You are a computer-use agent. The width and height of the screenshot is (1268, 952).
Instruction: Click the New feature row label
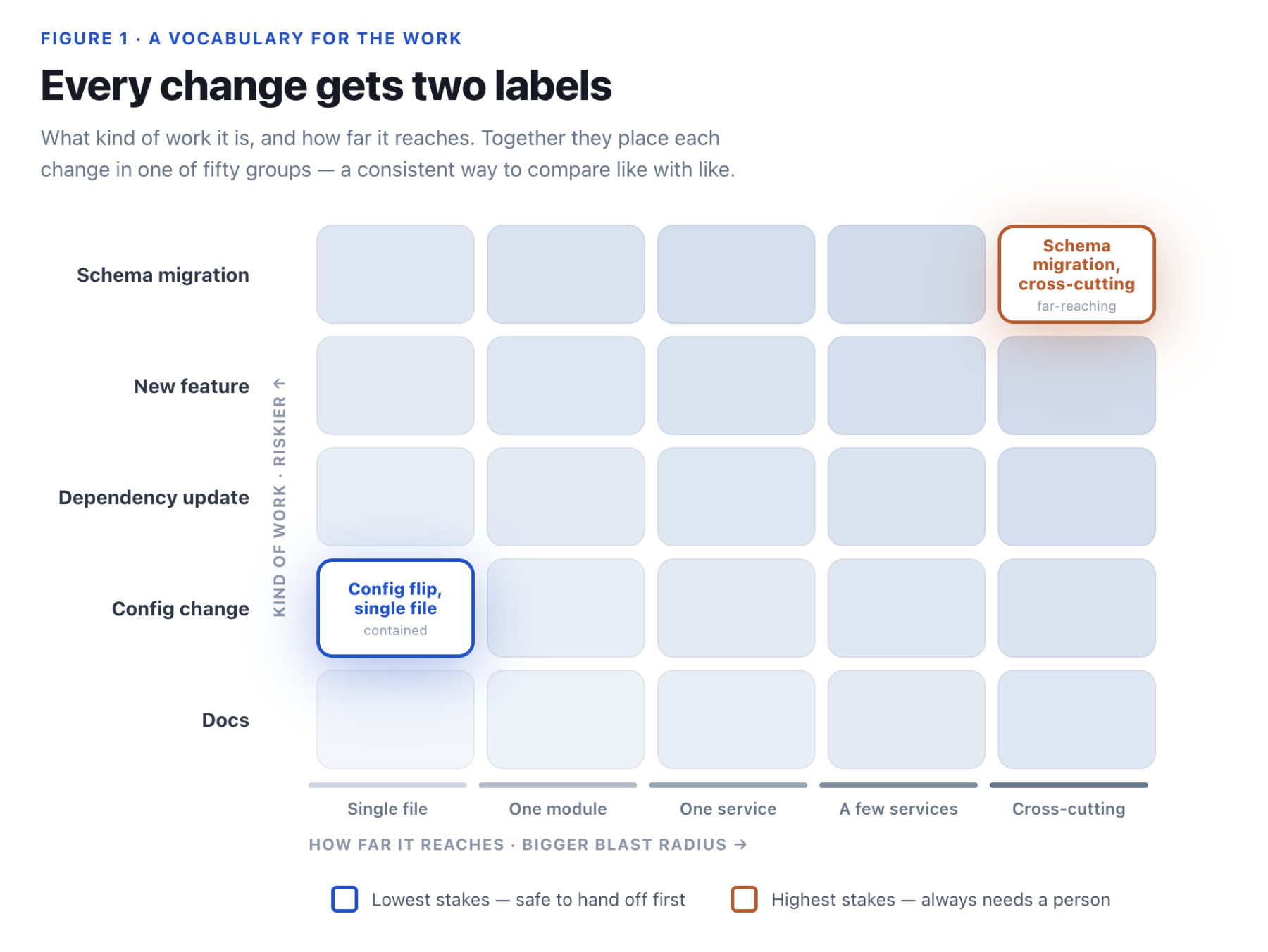[192, 386]
